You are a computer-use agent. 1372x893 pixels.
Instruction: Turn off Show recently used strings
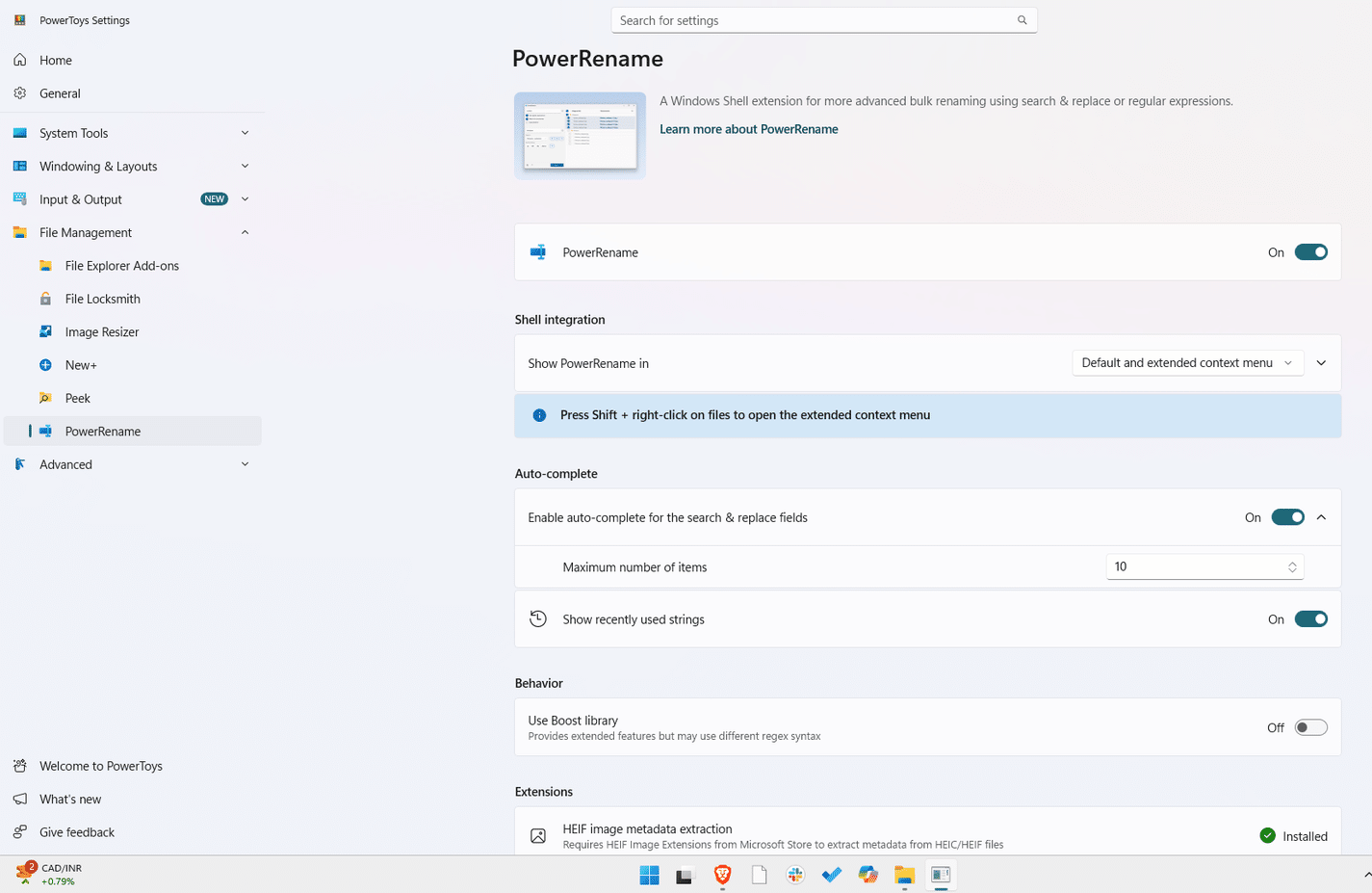(x=1310, y=619)
